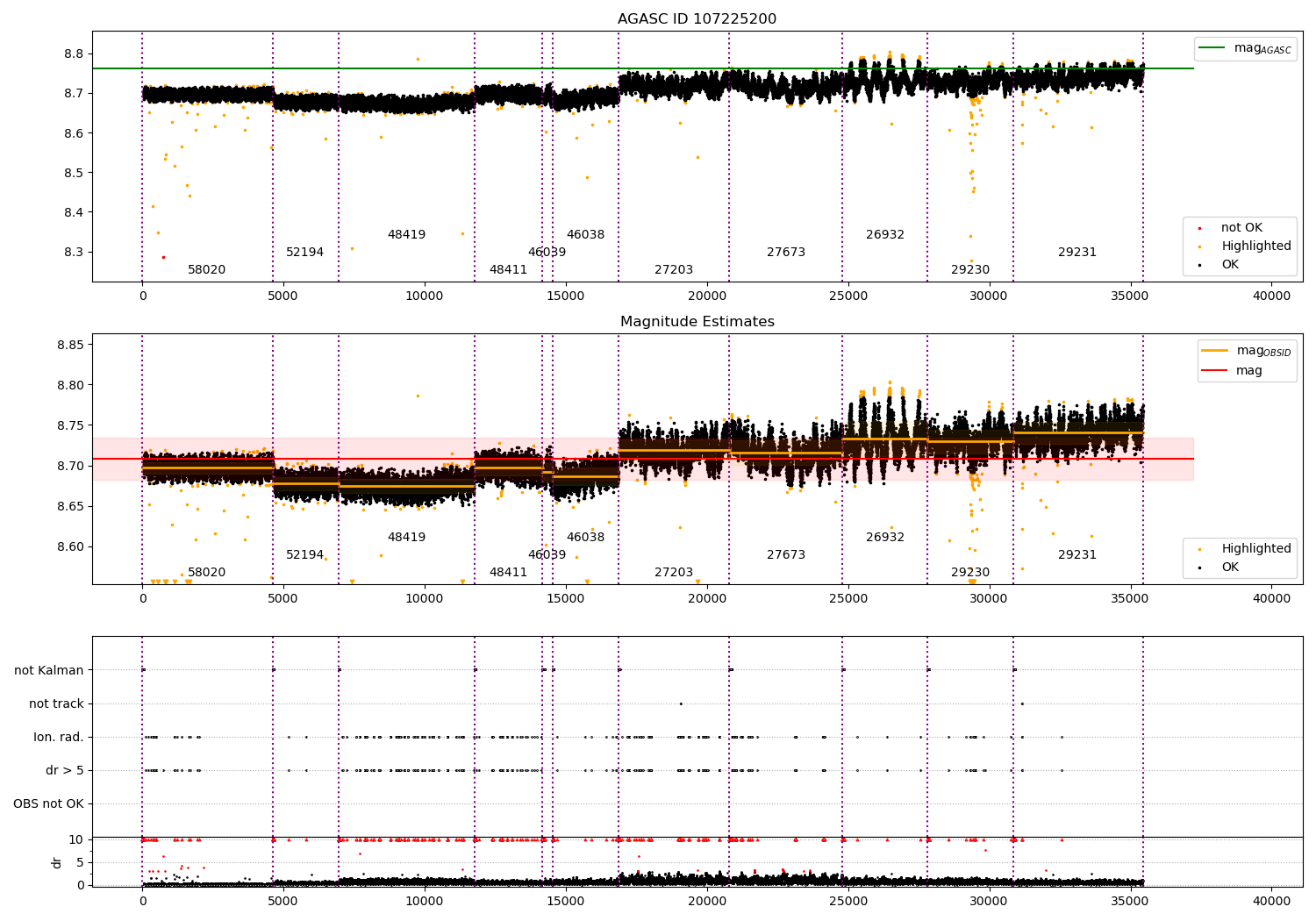Screen dimensions: 1316x921
Task: Click the 8.85 y-axis tick label
Action: click(x=70, y=345)
